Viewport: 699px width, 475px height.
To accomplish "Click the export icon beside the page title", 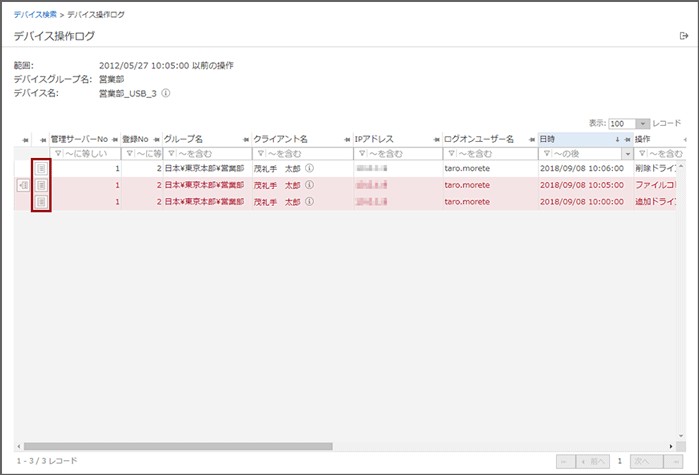I will [683, 36].
